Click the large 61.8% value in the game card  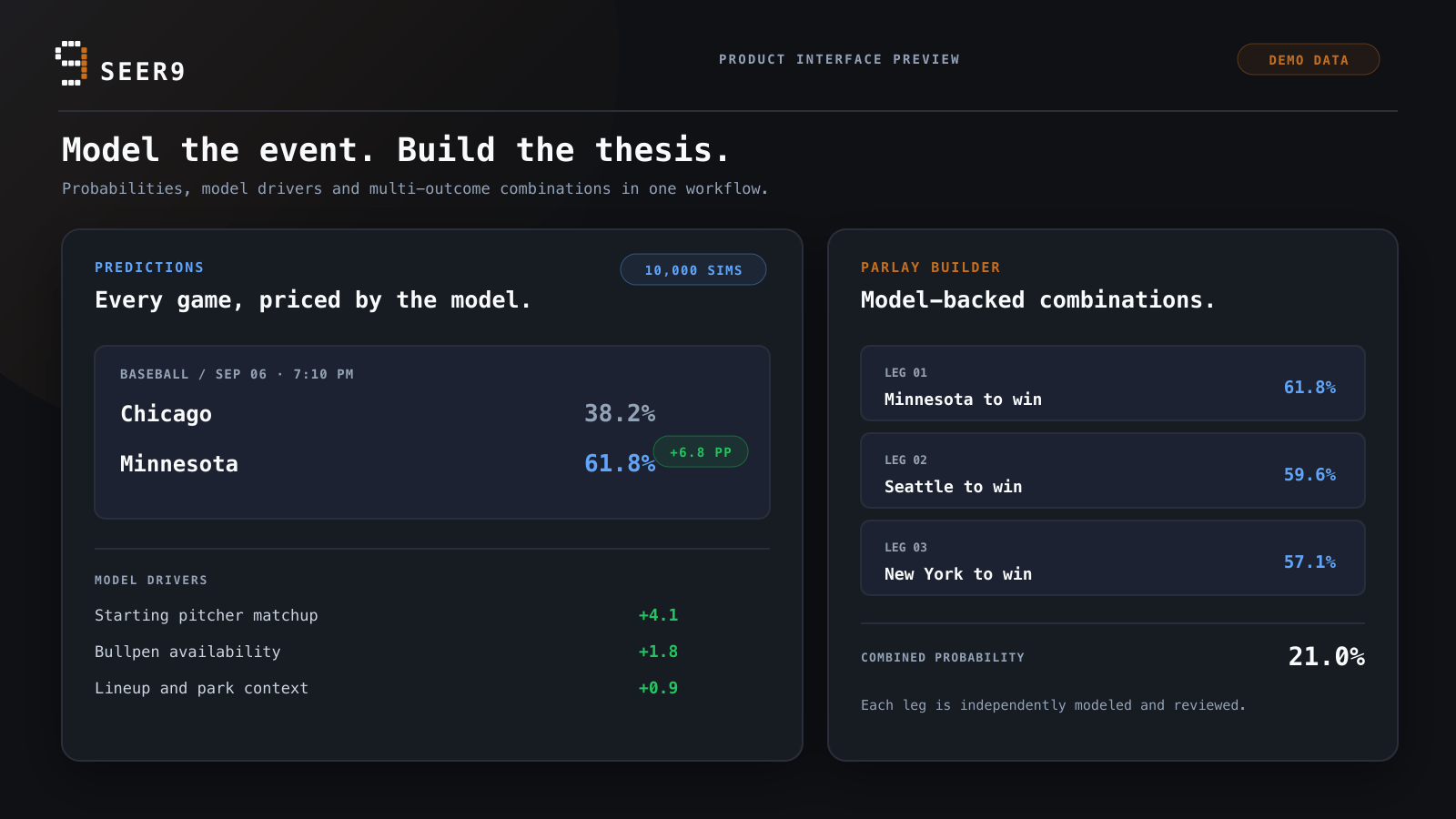pyautogui.click(x=620, y=464)
